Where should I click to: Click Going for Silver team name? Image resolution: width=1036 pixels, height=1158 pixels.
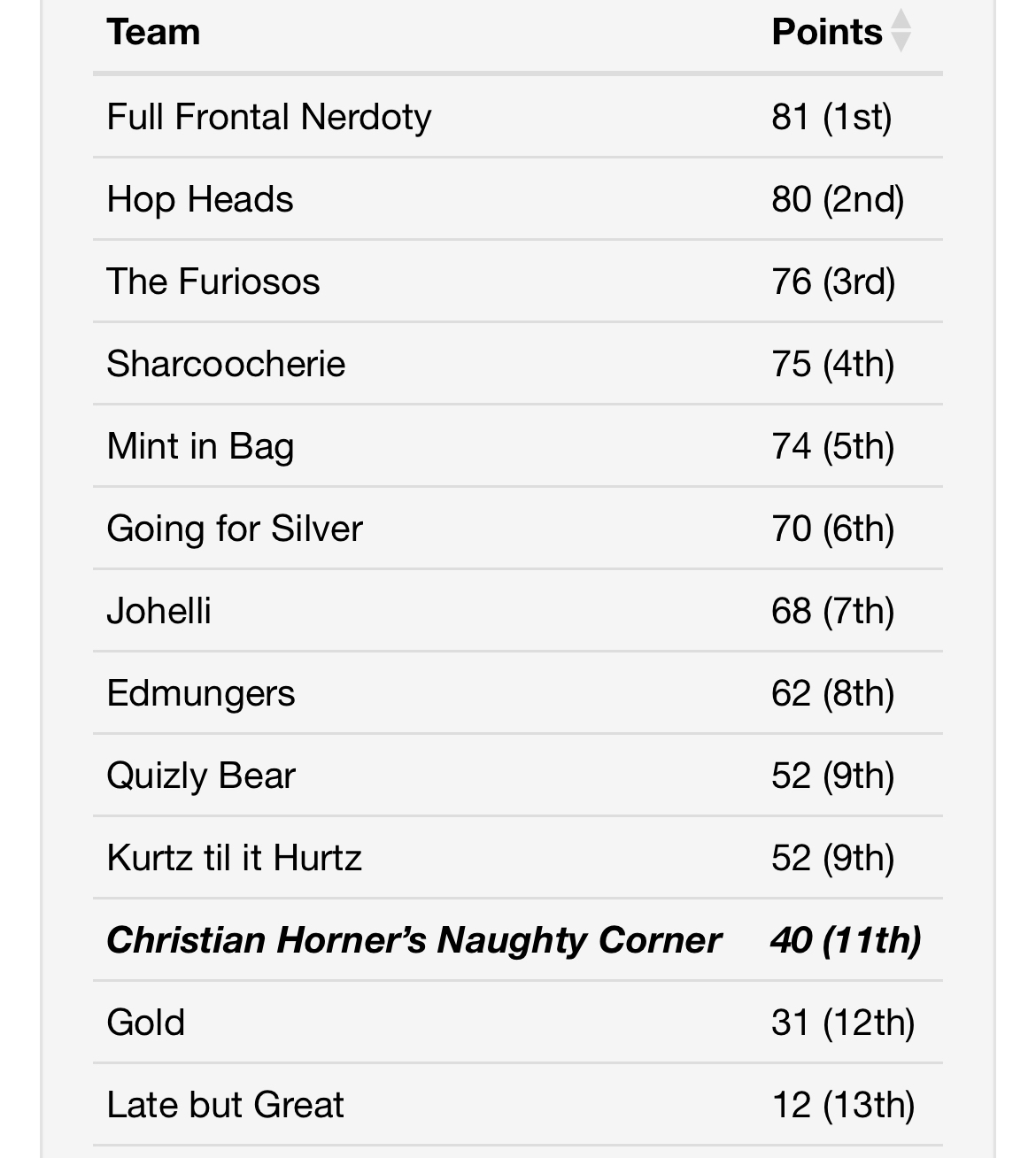click(x=235, y=529)
